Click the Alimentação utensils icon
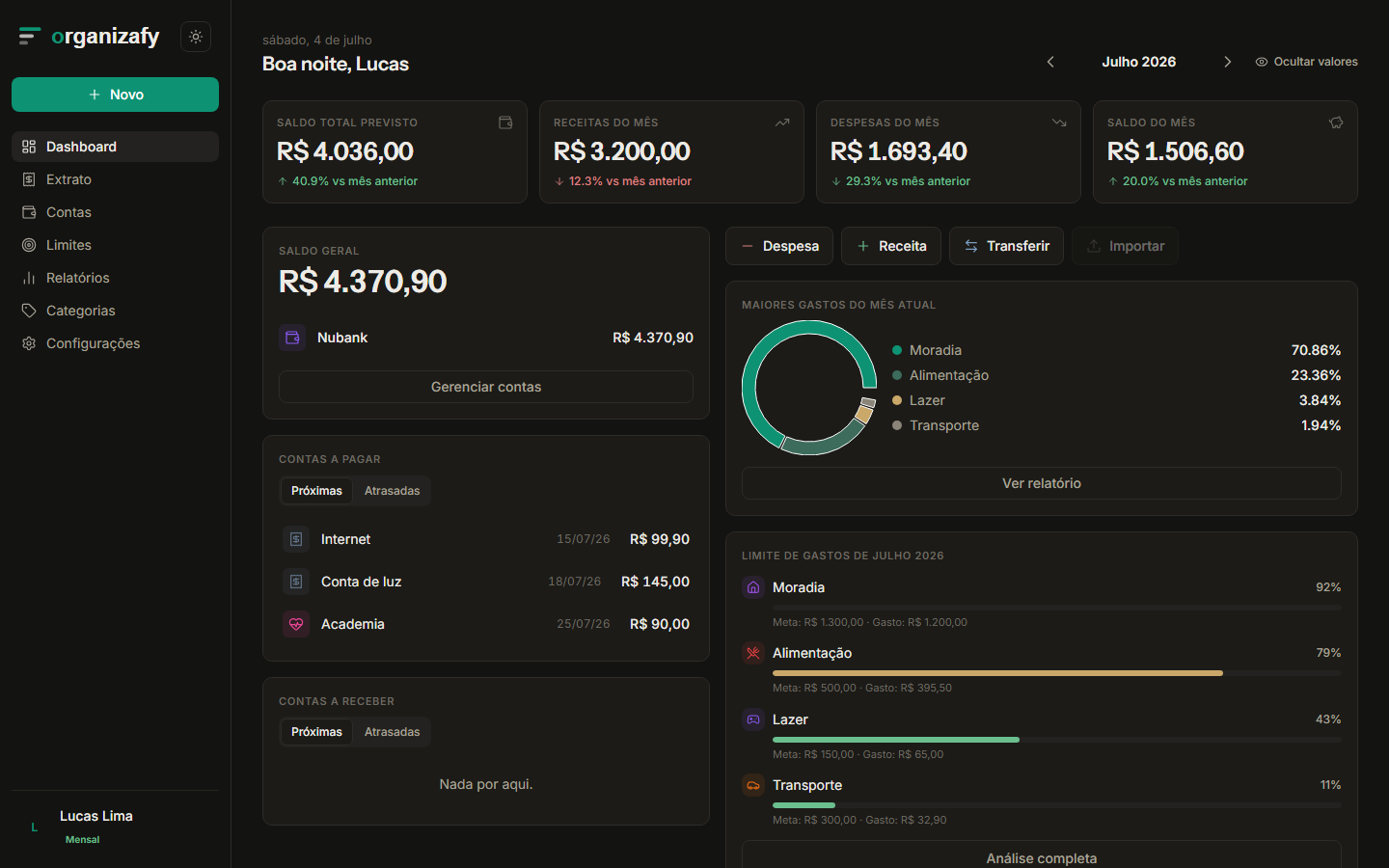1389x868 pixels. pos(753,653)
